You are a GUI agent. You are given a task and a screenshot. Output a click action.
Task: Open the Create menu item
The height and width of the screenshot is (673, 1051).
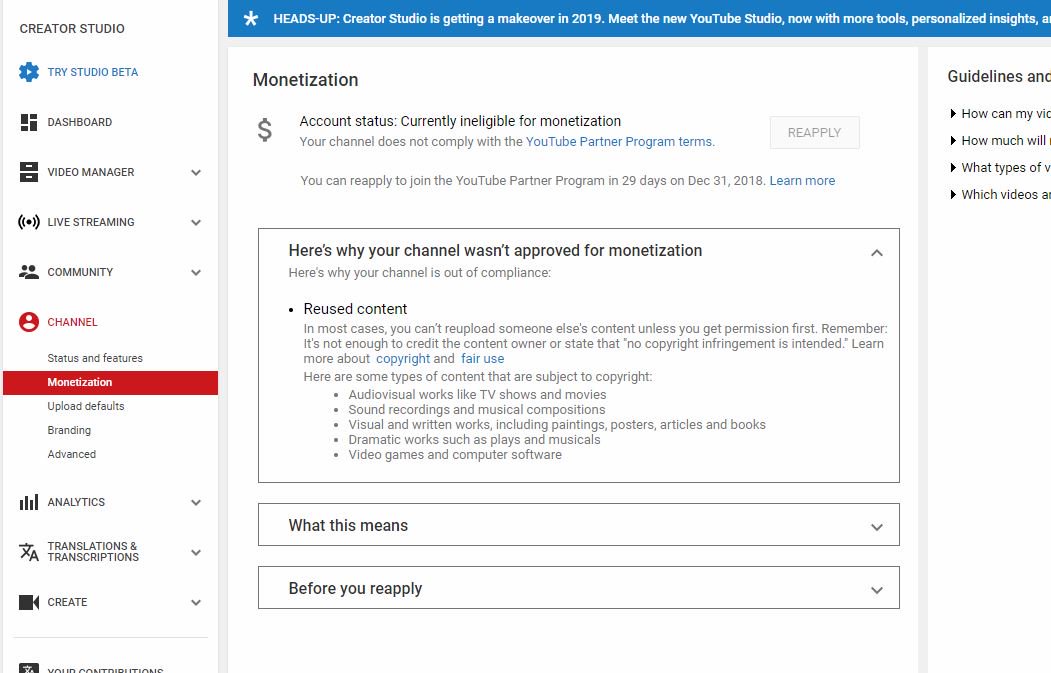(67, 602)
